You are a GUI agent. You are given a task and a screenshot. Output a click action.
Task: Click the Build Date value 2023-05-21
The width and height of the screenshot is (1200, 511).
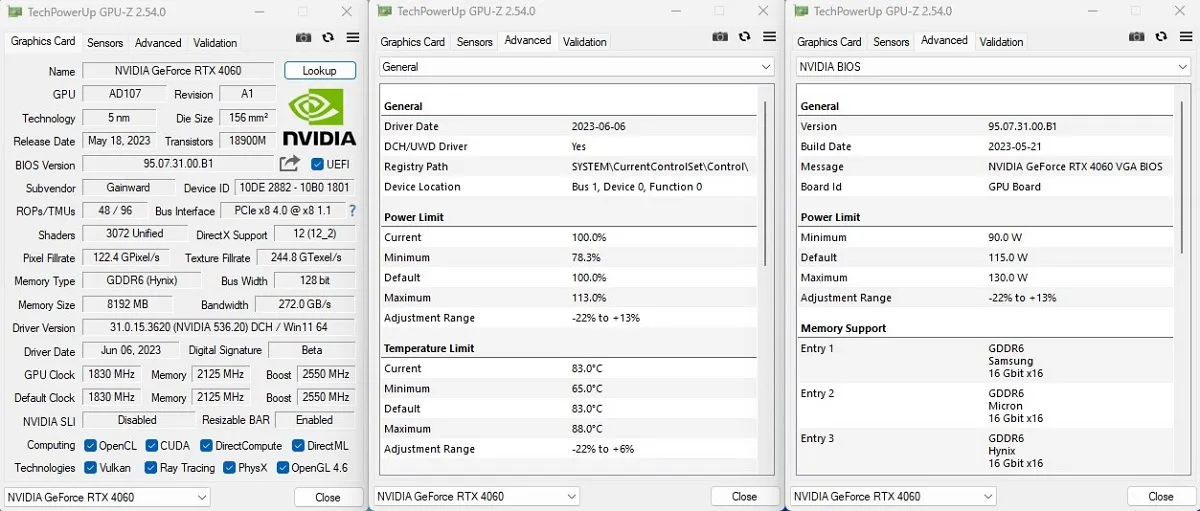click(1016, 147)
